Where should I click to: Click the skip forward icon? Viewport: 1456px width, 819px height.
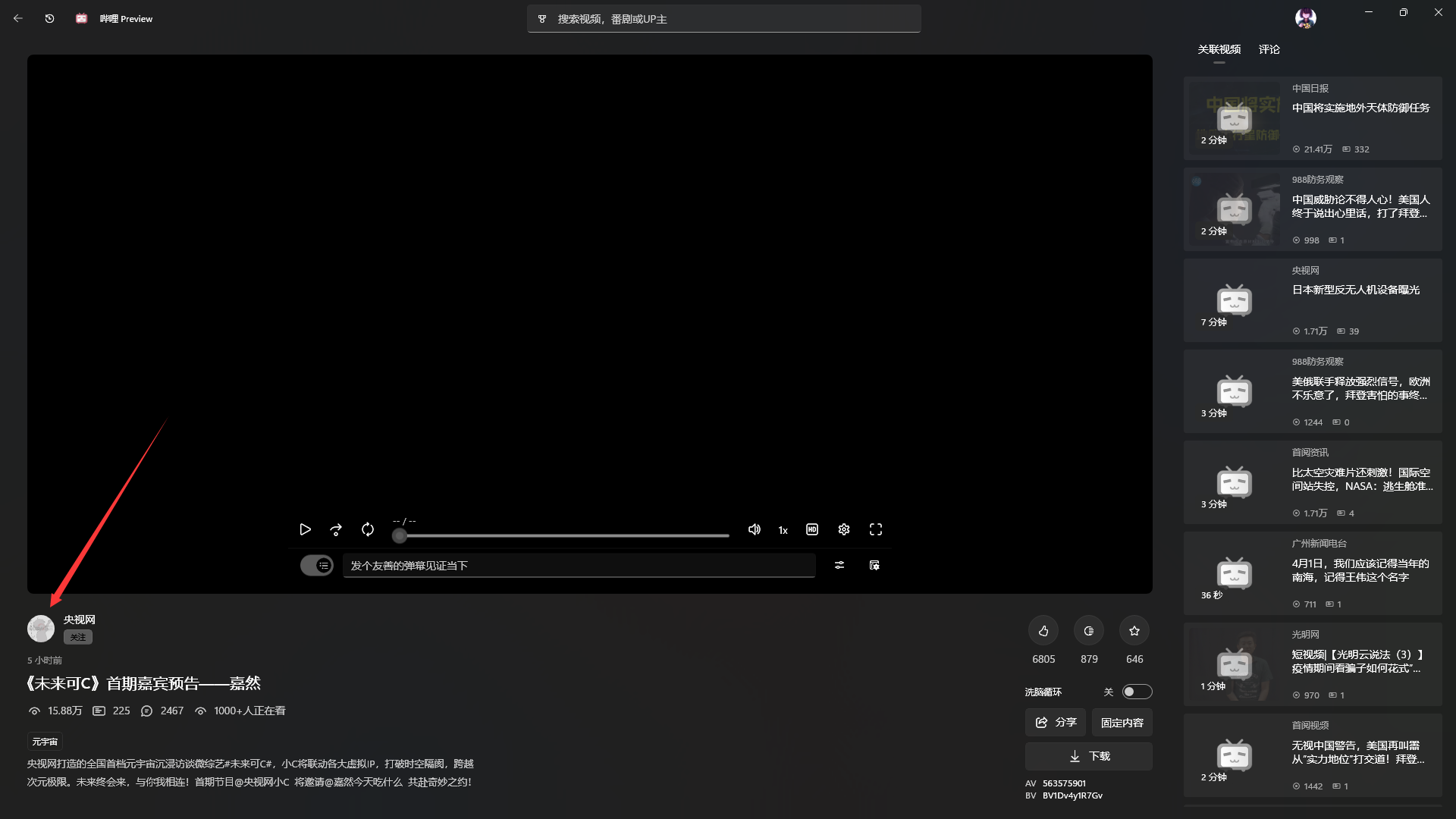coord(336,529)
